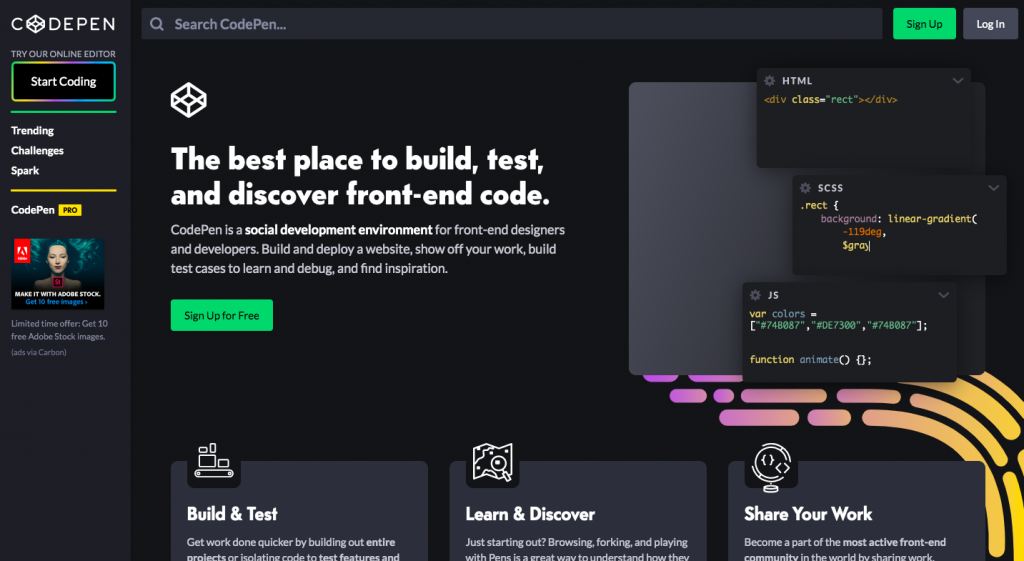
Task: Expand the HTML panel chevron
Action: pos(958,81)
